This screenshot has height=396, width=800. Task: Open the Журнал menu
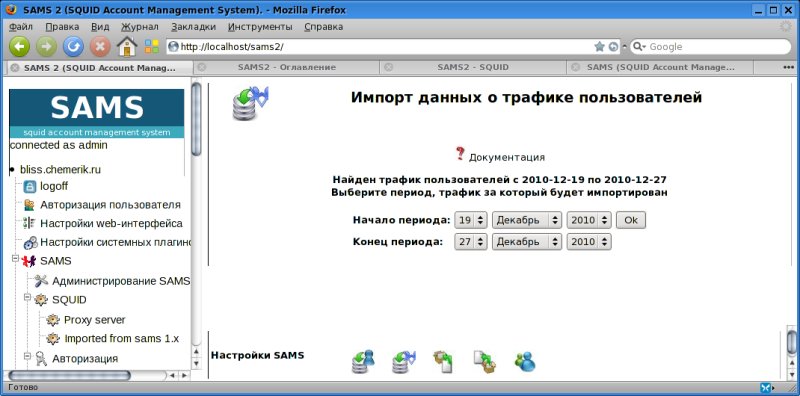click(x=140, y=27)
